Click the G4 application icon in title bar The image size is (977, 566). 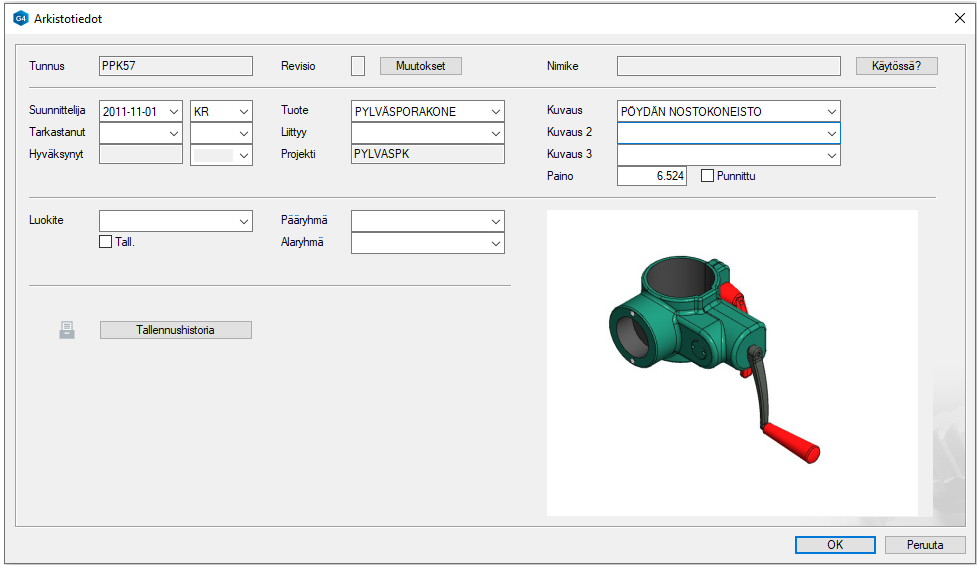coord(20,18)
